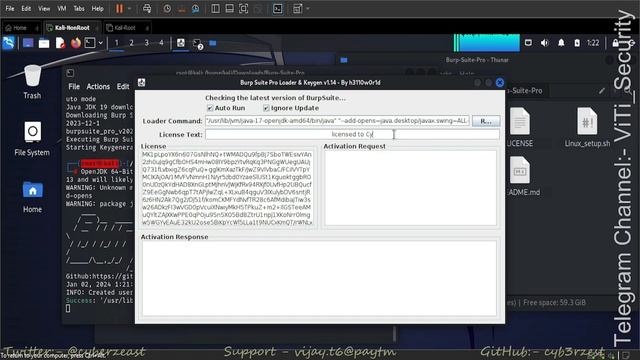Show or hide the VMware library sidebar
Image resolution: width=640 pixels, height=360 pixels.
point(216,9)
